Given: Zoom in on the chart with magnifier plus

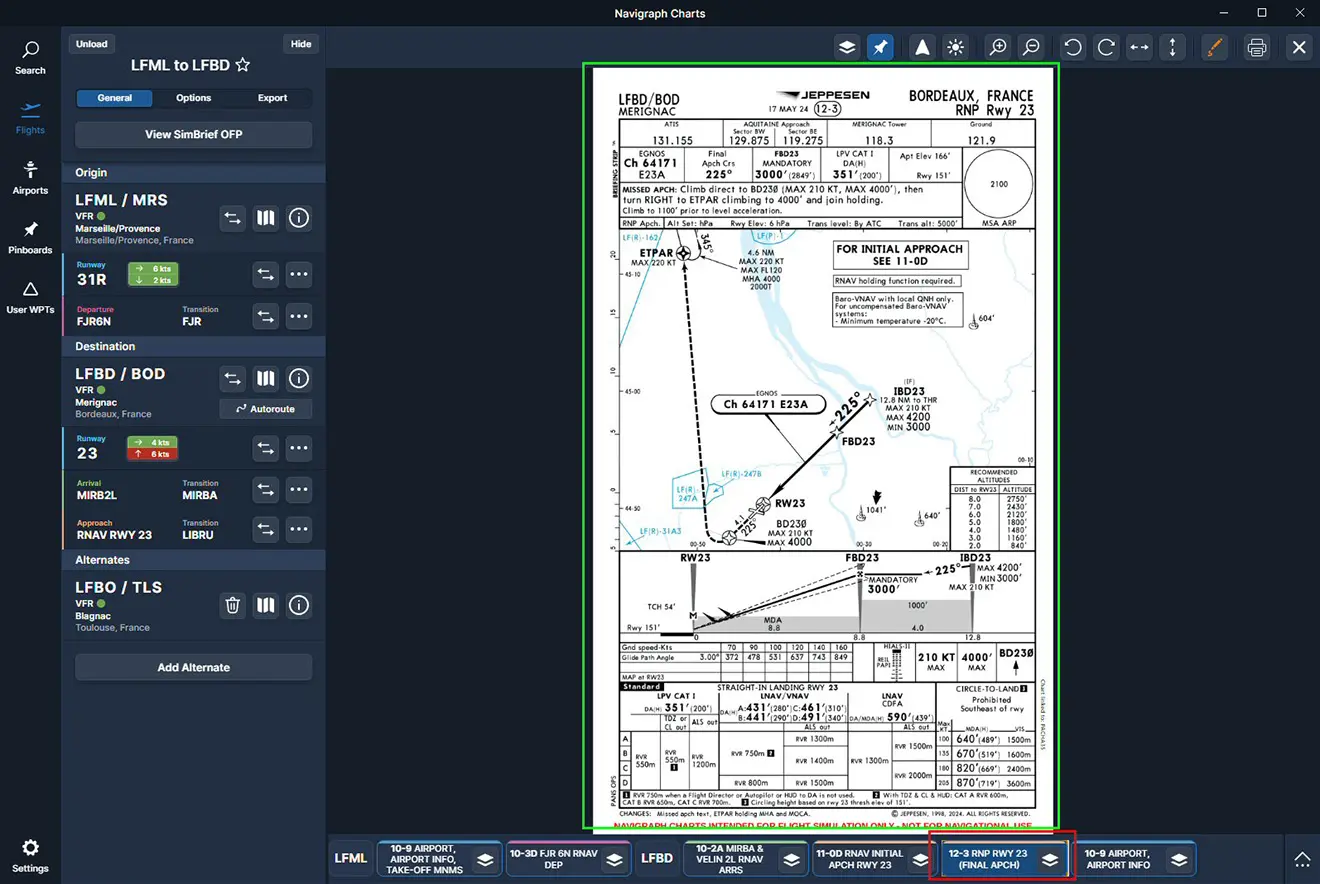Looking at the screenshot, I should click(x=997, y=47).
